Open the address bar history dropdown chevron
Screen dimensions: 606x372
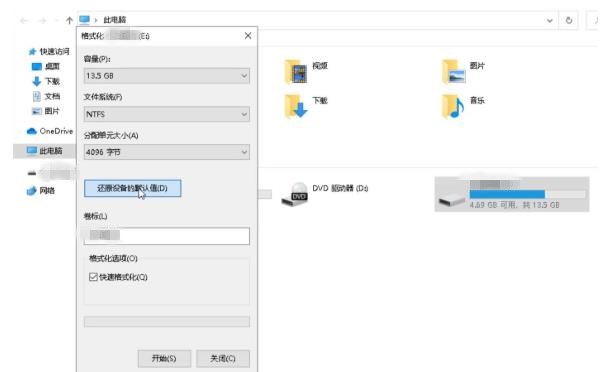[x=550, y=20]
